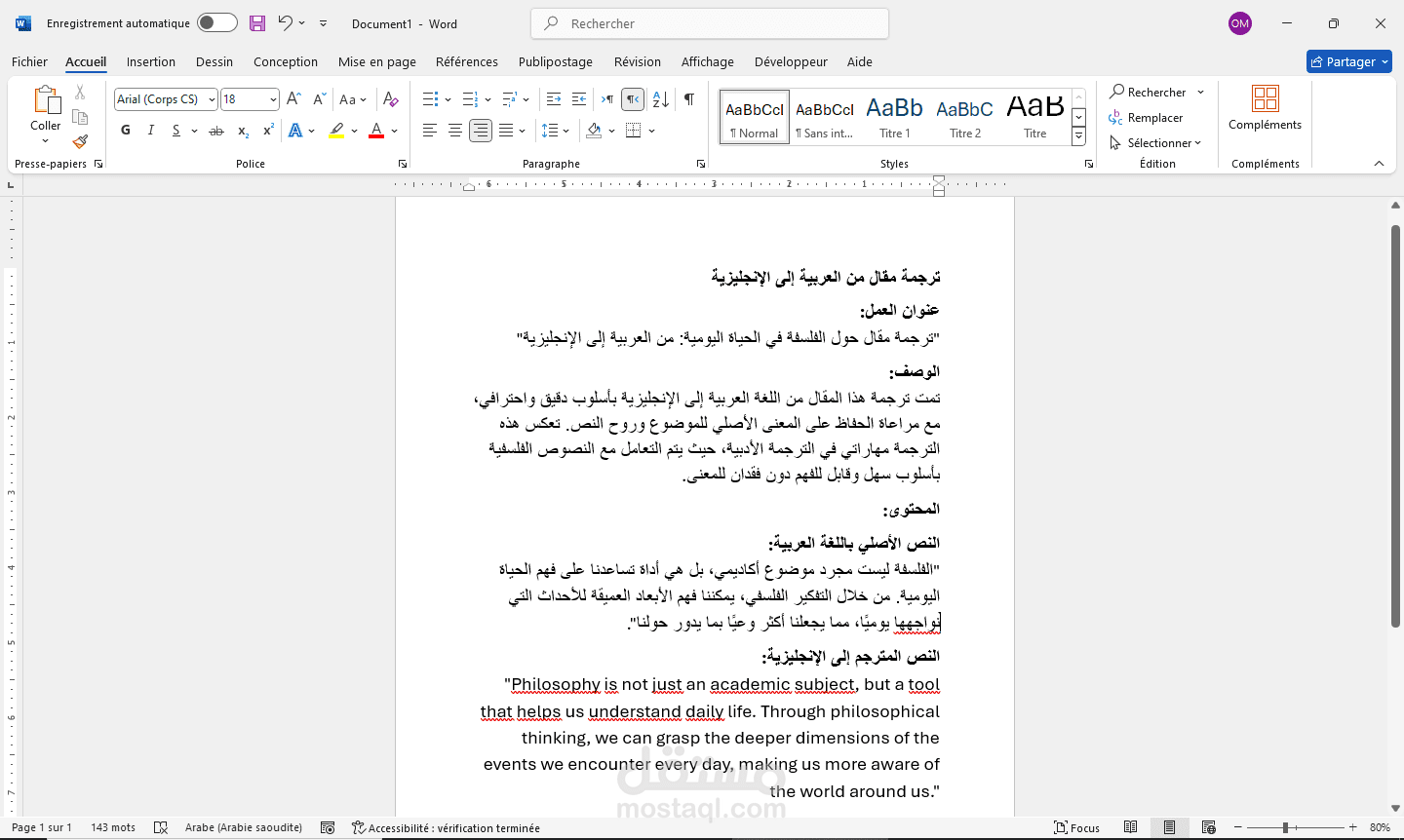Expand the Partager share dropdown arrow
Image resolution: width=1404 pixels, height=840 pixels.
click(x=1384, y=61)
